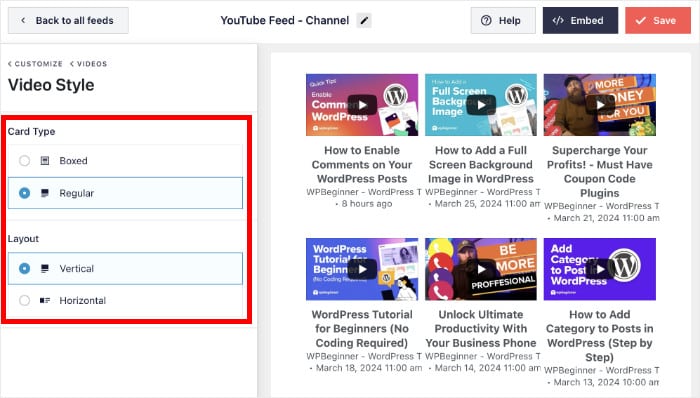
Task: Click the Regular card type icon
Action: (45, 193)
